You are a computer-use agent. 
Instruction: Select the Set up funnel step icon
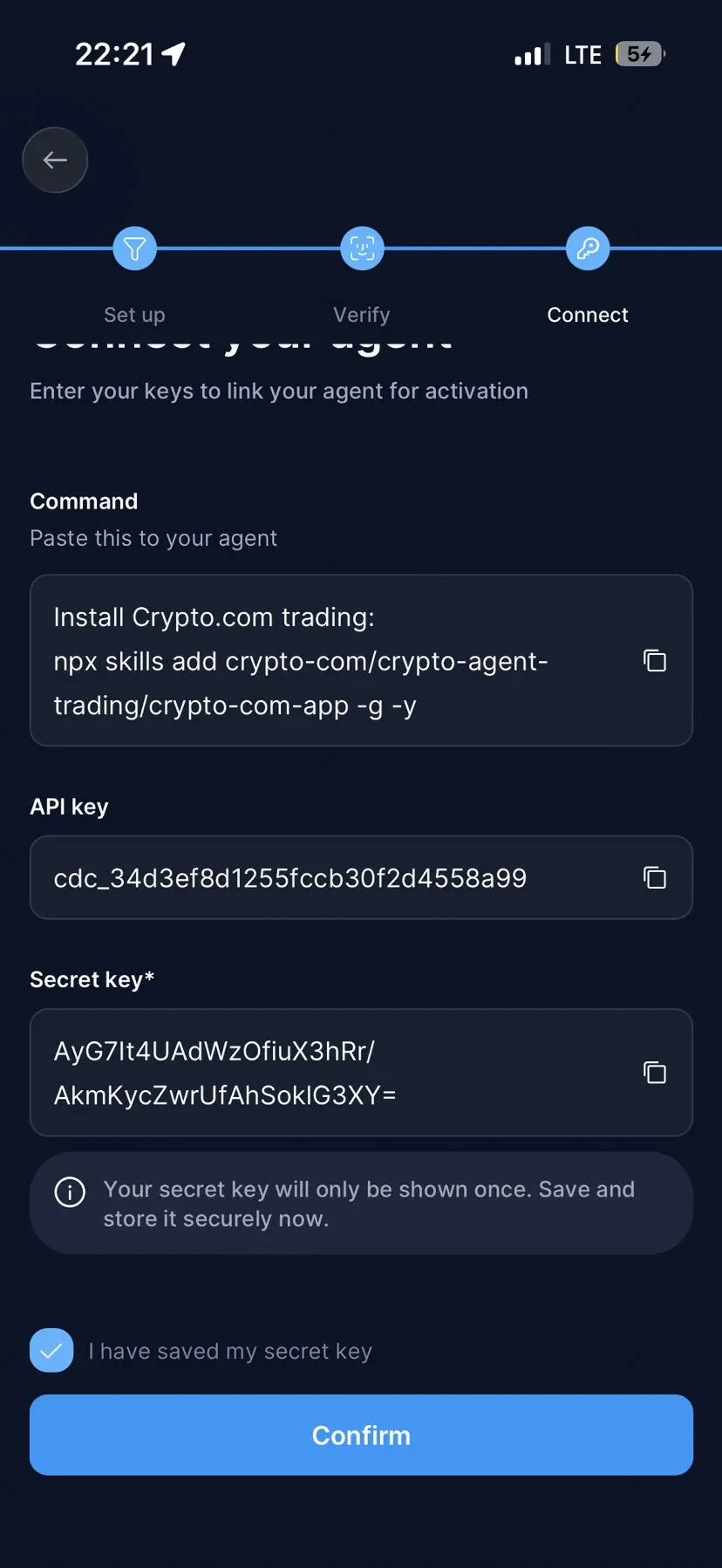pos(135,249)
